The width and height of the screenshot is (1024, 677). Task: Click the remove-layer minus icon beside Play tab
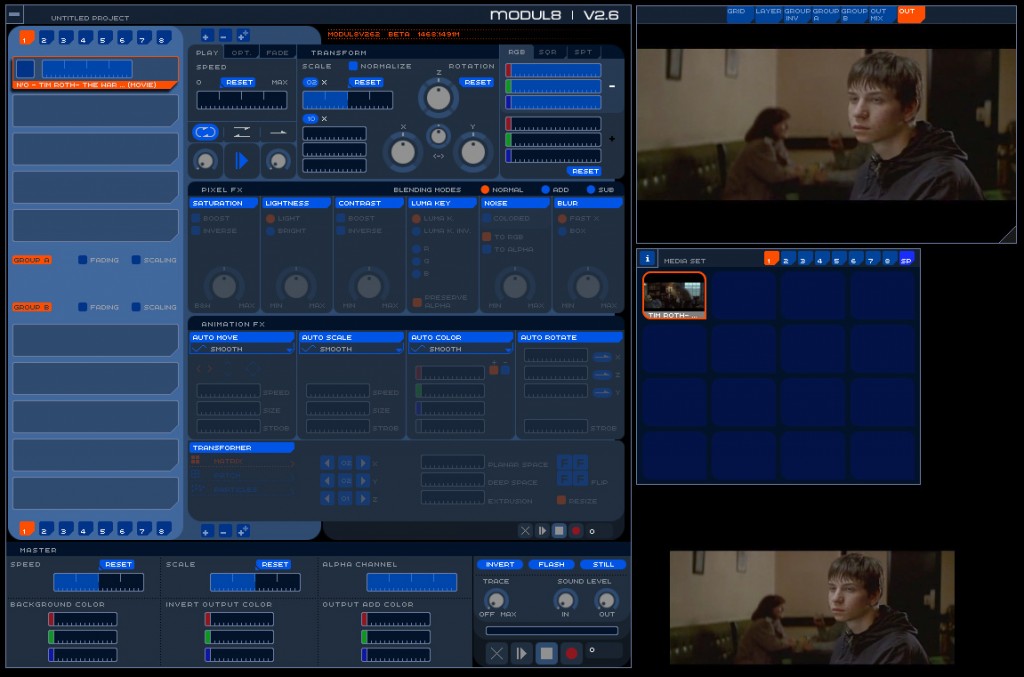223,36
